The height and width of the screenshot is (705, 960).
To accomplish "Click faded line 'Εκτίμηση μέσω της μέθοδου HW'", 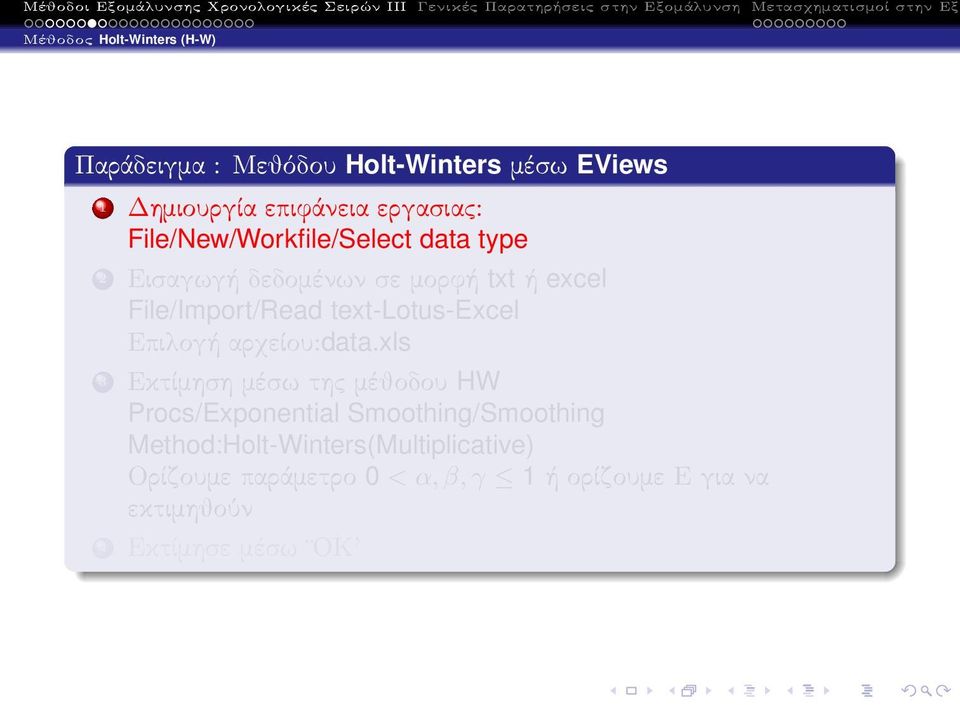I will 314,382.
